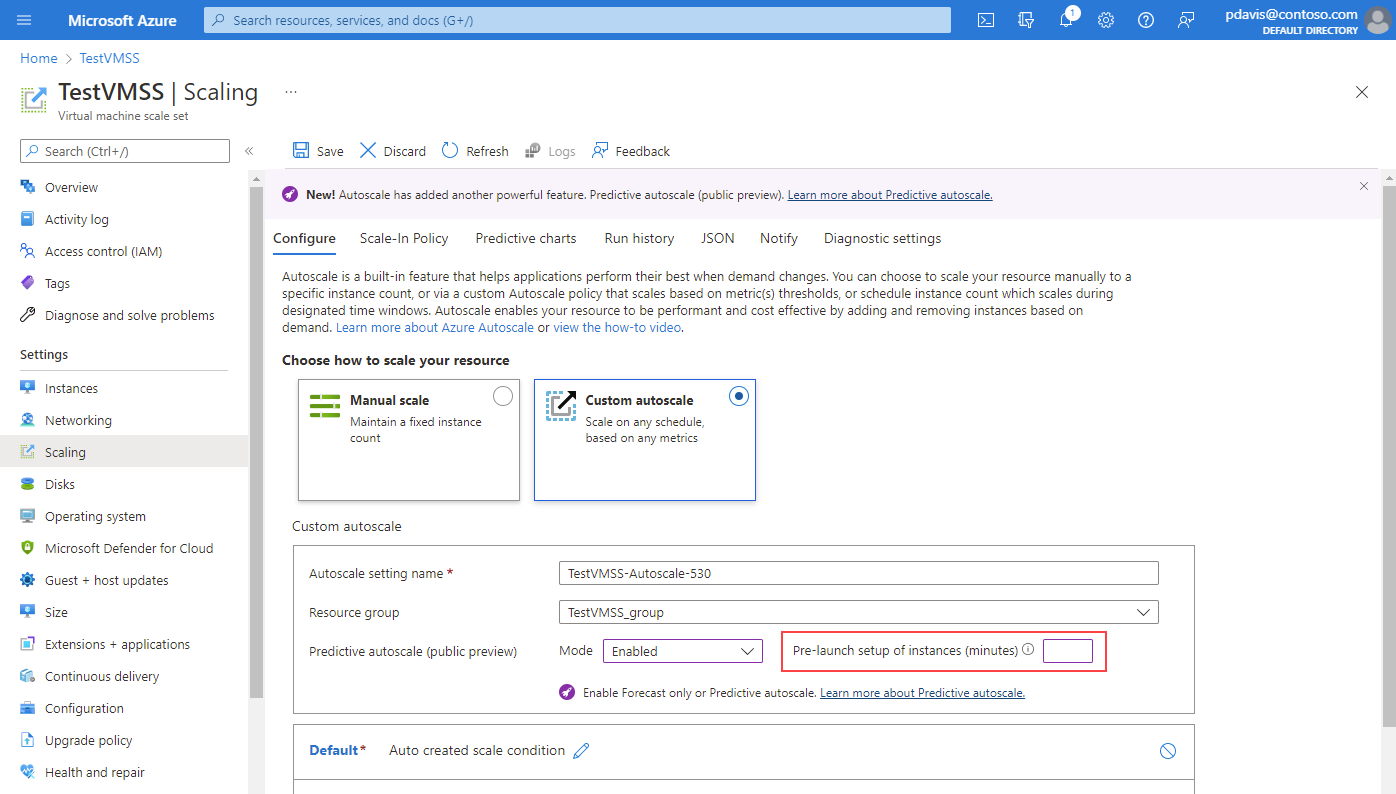Open the Directory + subscription filter icon
The width and height of the screenshot is (1396, 794).
(x=1025, y=20)
